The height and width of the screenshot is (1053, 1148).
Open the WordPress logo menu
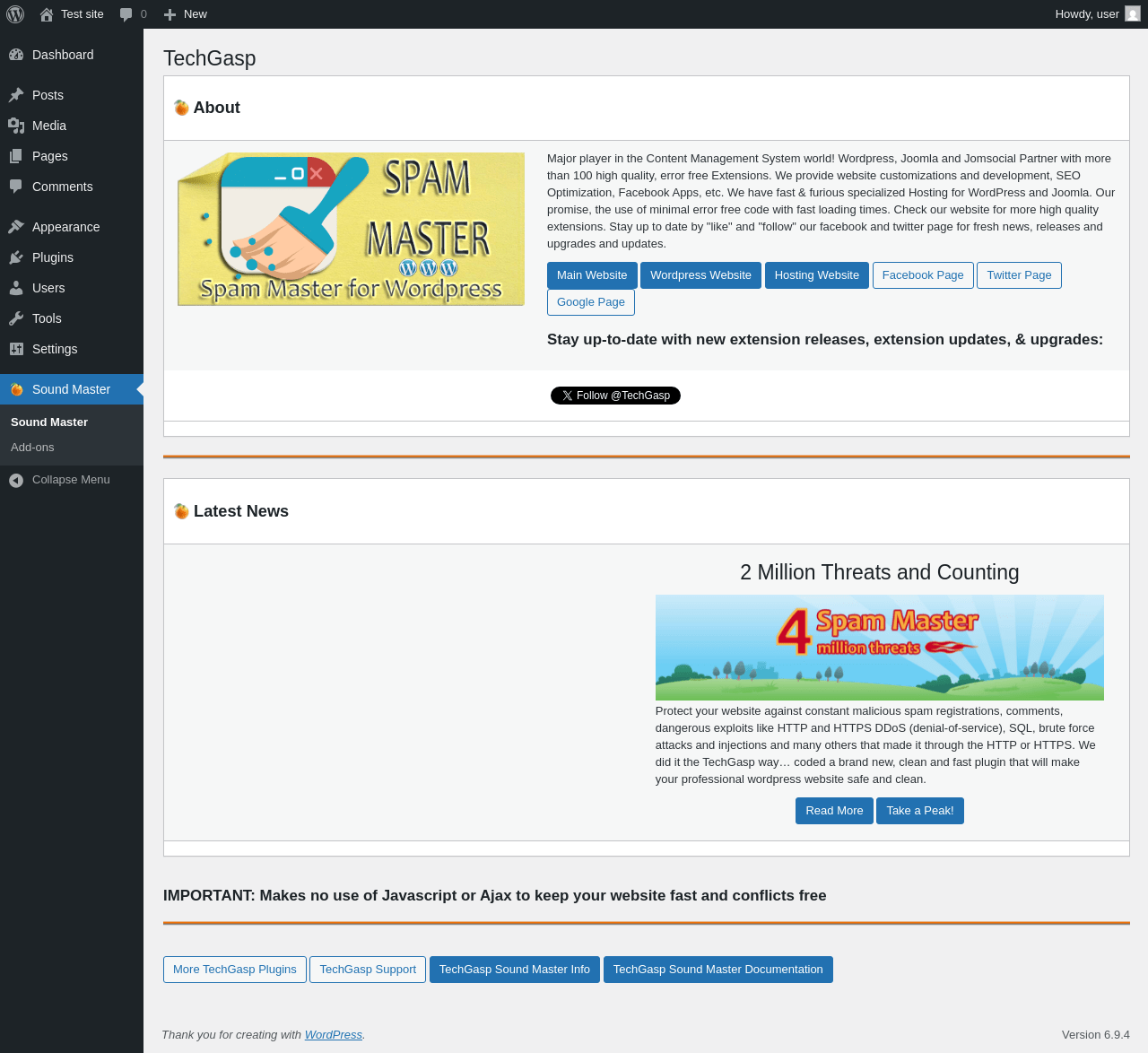pyautogui.click(x=15, y=14)
